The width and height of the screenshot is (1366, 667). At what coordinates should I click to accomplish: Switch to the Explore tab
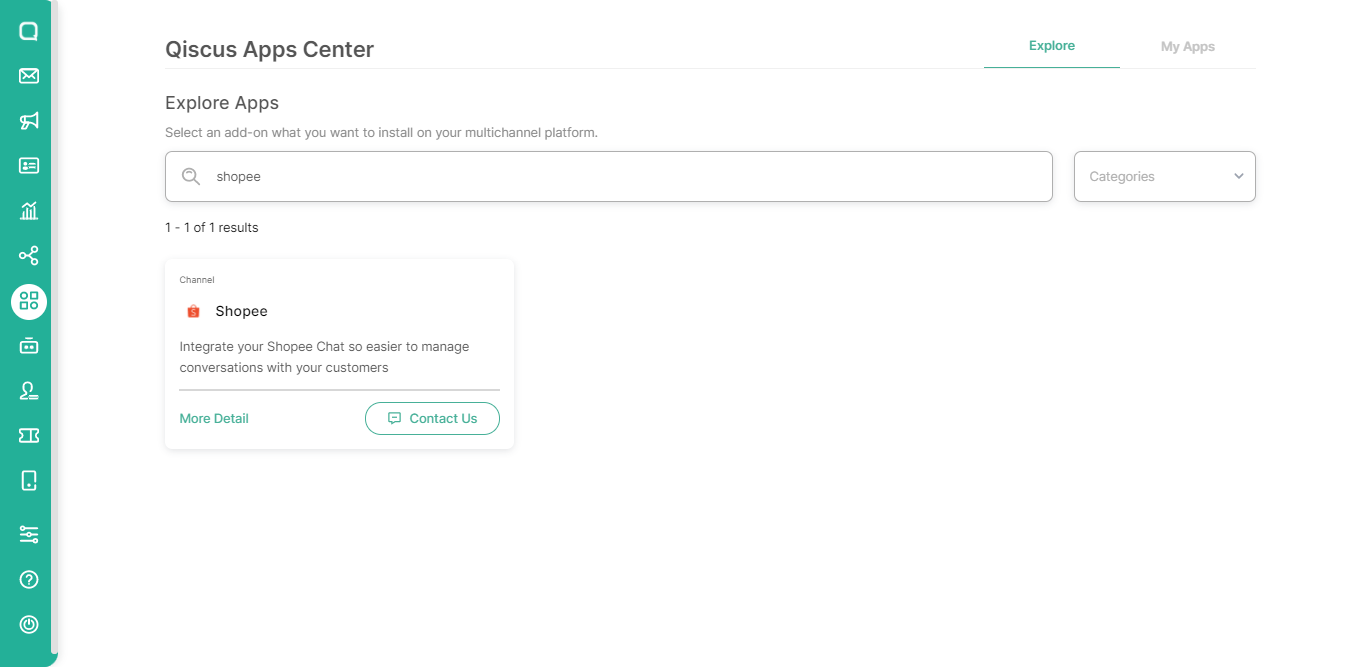tap(1052, 46)
